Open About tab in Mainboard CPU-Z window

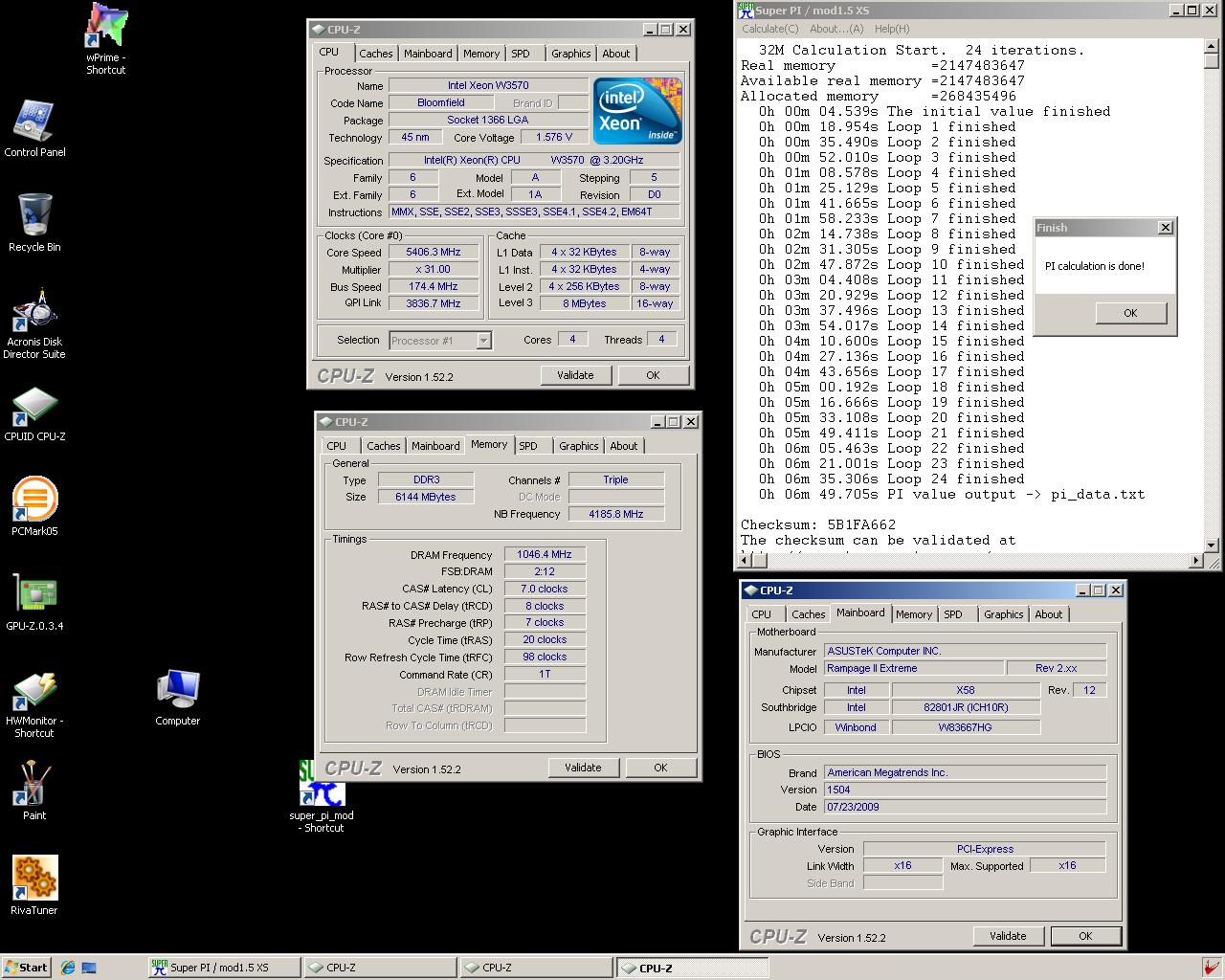point(1049,614)
